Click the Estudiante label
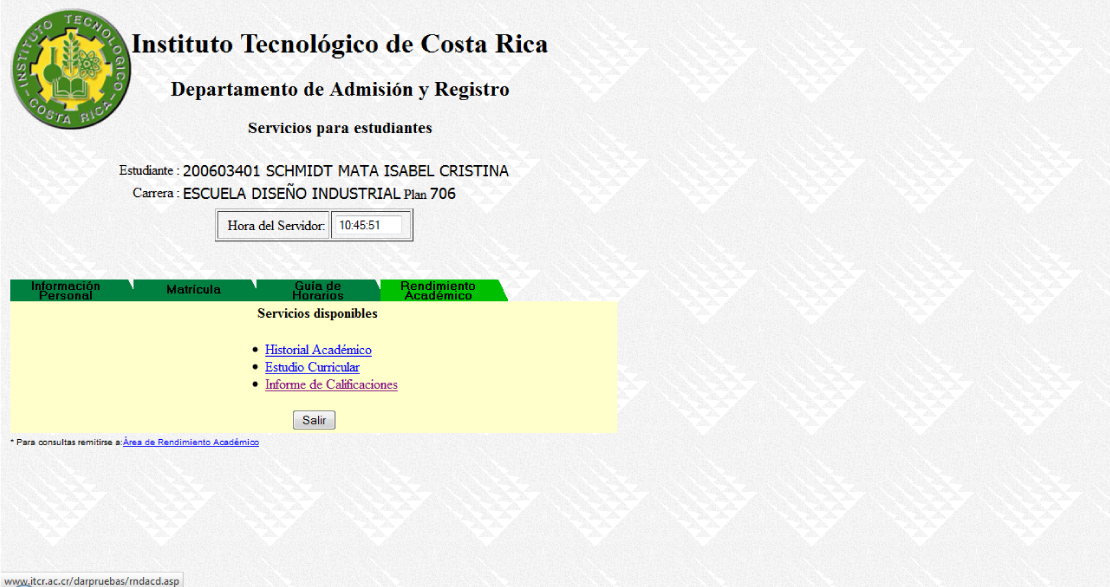 coord(149,171)
